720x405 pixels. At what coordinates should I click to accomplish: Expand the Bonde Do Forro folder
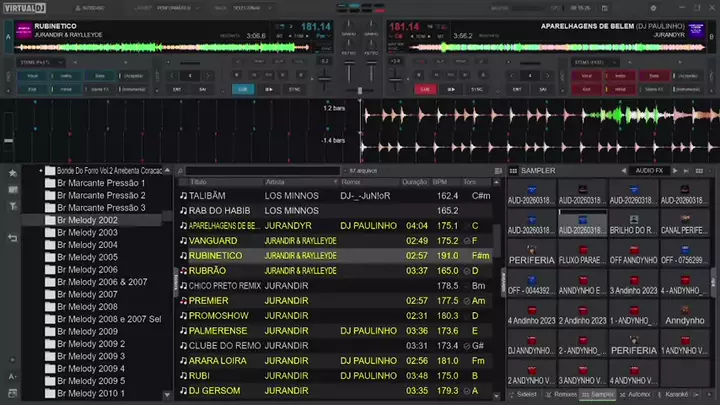pyautogui.click(x=40, y=171)
